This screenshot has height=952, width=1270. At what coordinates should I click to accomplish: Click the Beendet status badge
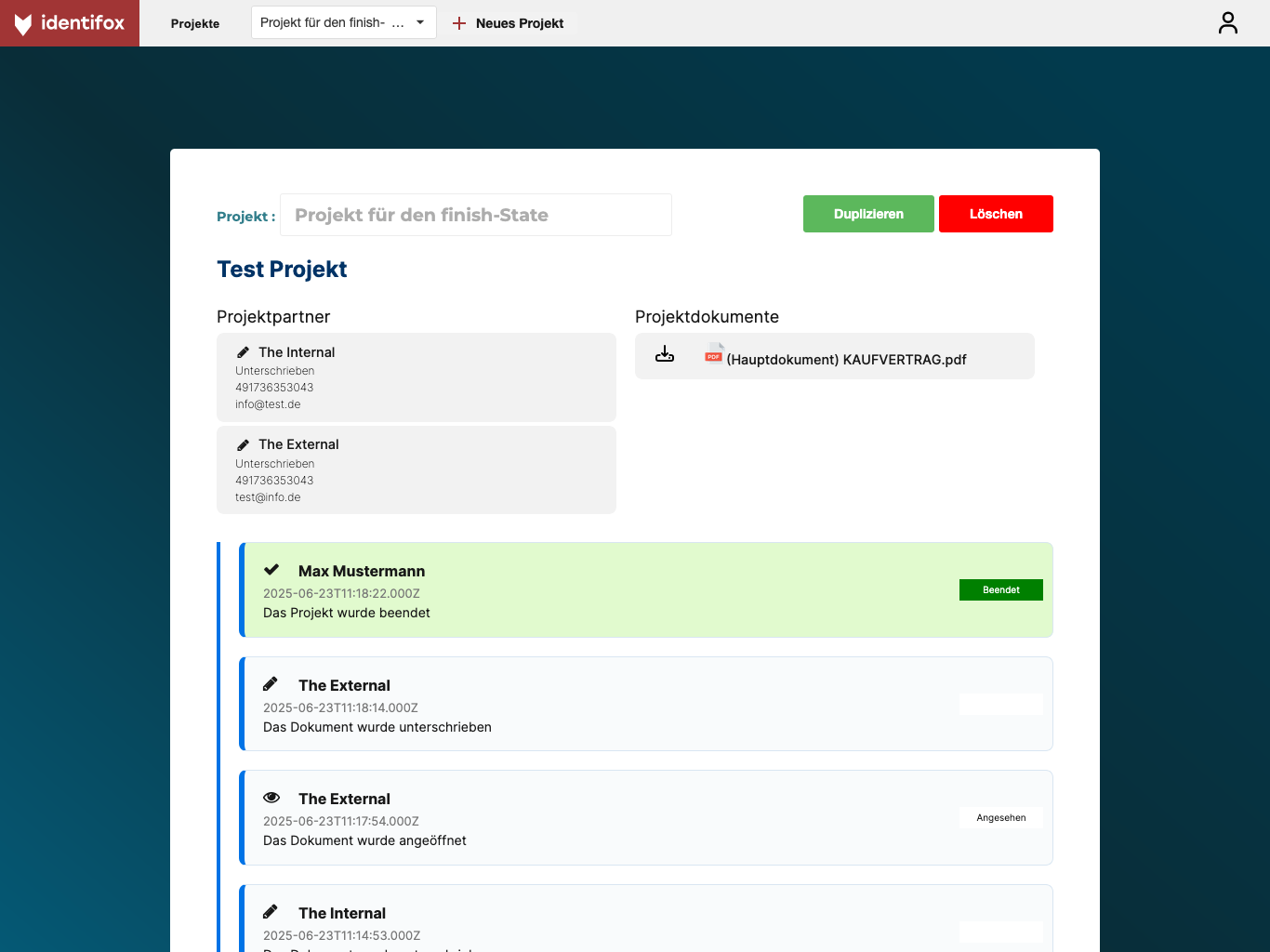click(1000, 589)
